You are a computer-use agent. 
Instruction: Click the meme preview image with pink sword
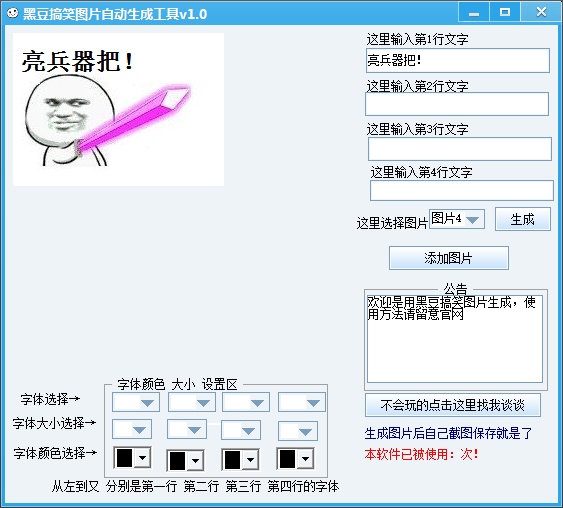(x=118, y=109)
